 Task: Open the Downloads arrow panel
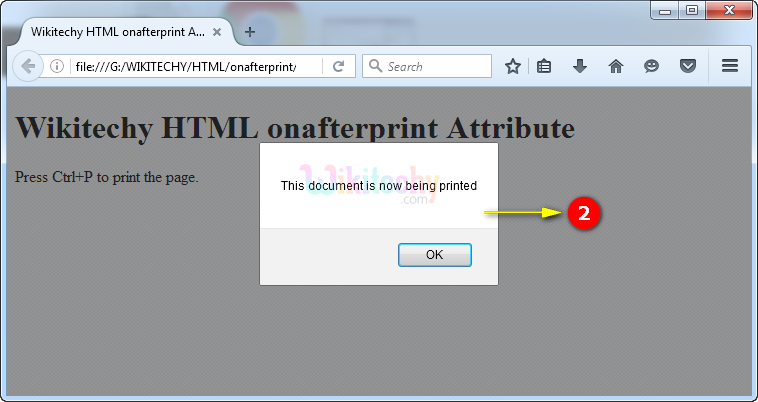point(579,66)
